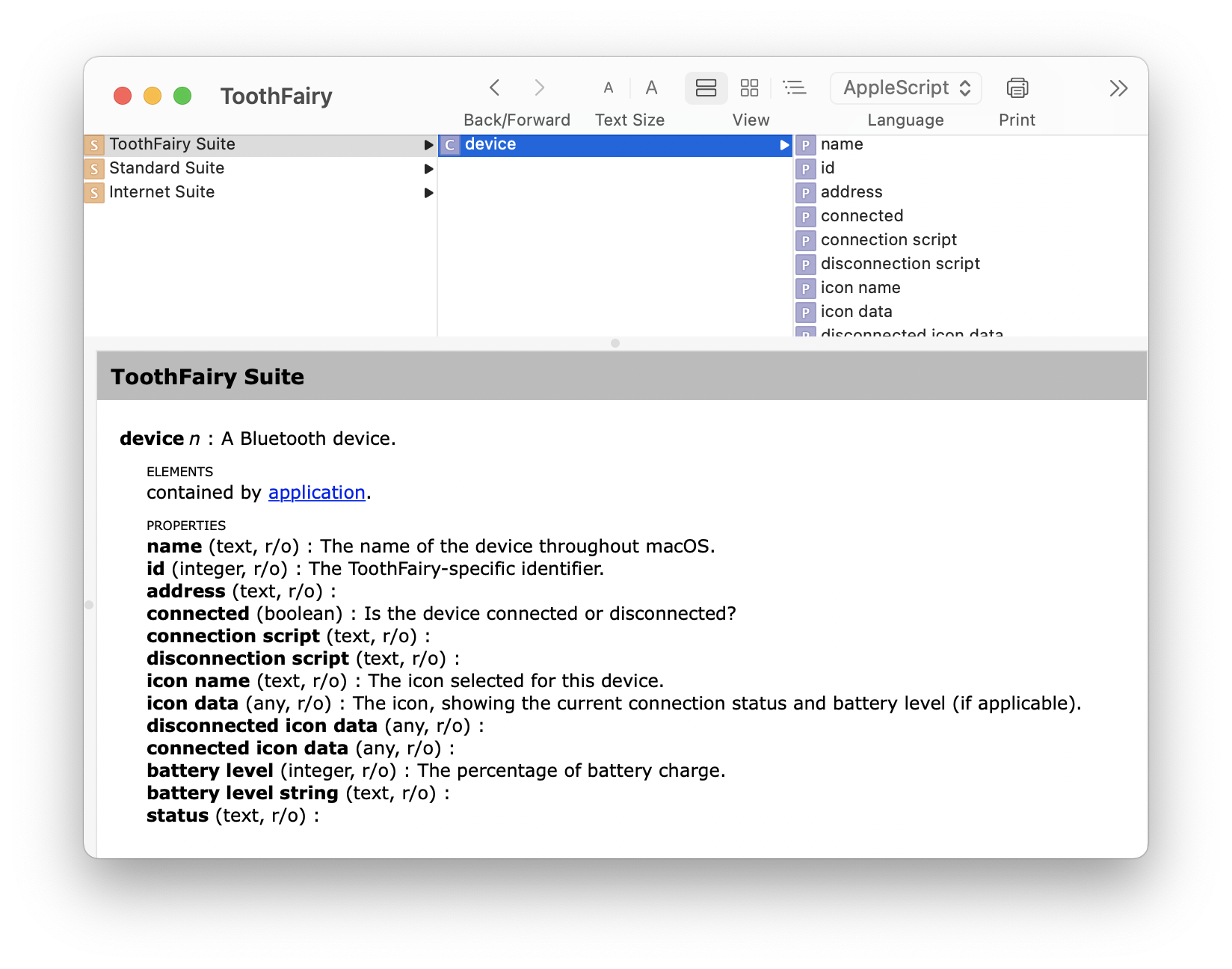Go back with the Back arrow

(494, 88)
